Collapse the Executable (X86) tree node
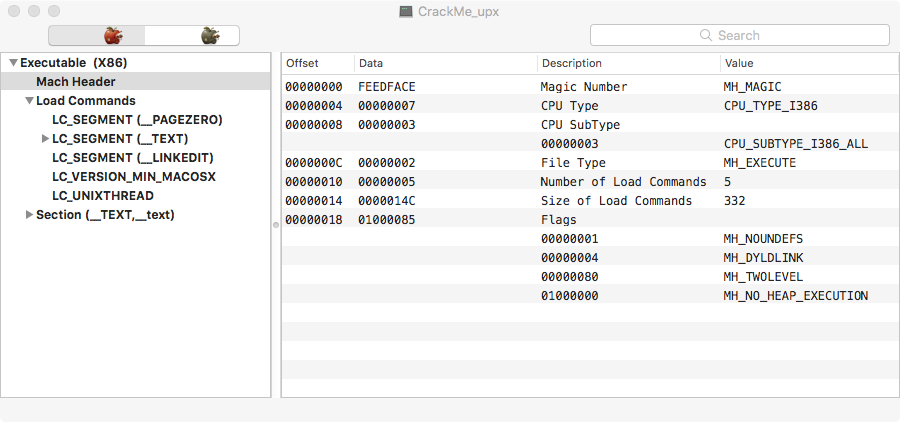 point(13,63)
